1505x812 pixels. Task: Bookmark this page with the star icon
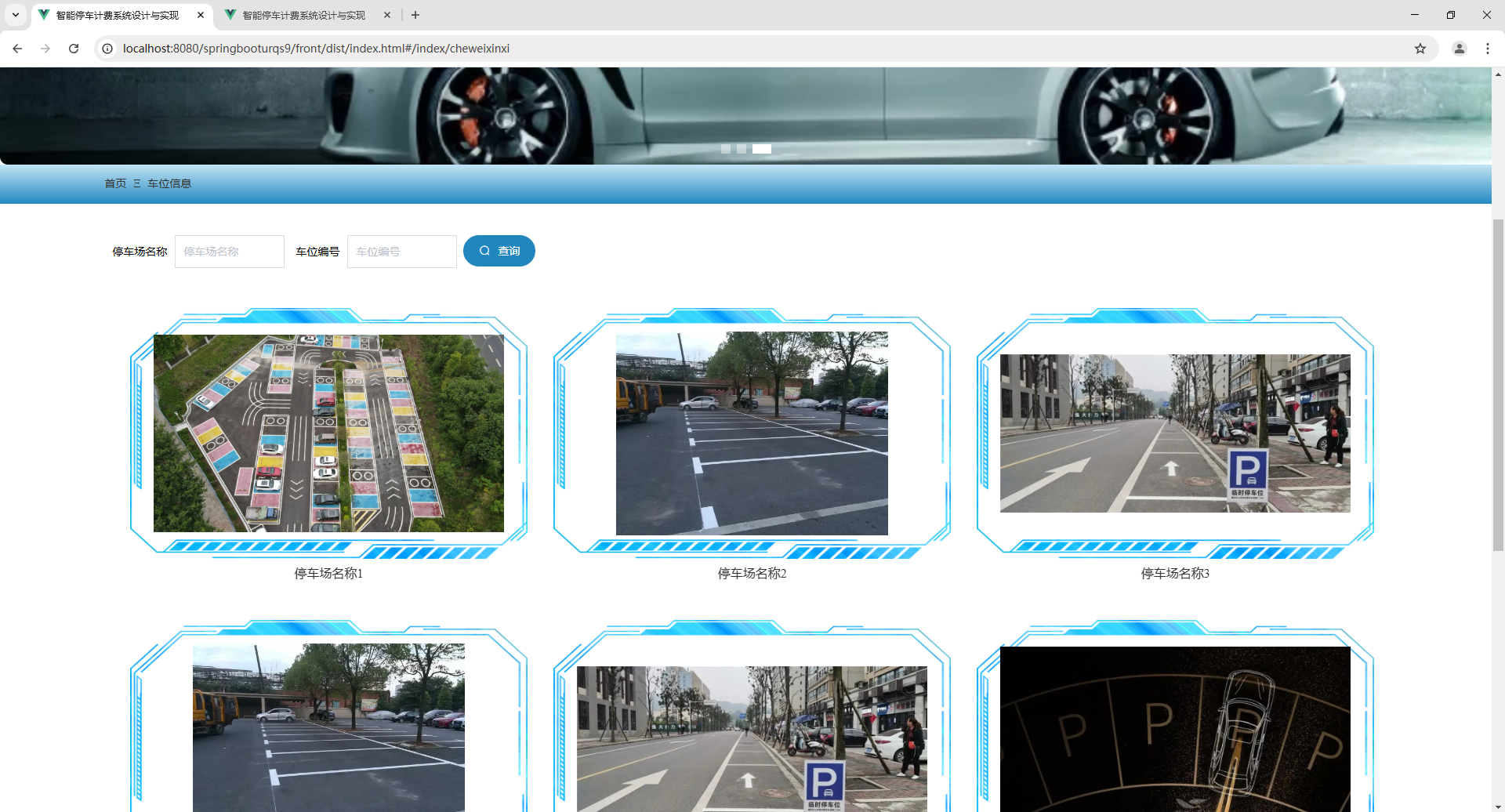click(x=1420, y=49)
